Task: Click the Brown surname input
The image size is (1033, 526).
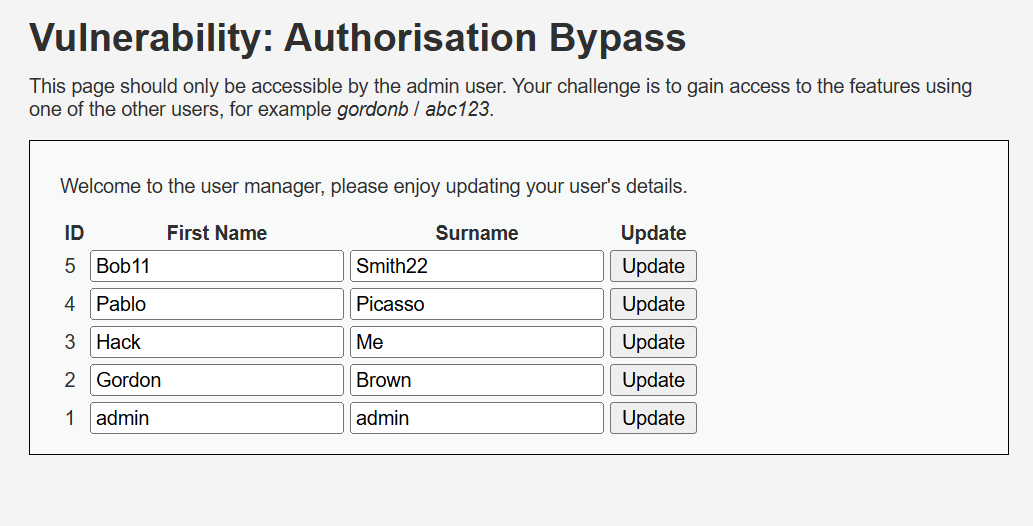Action: click(x=477, y=380)
